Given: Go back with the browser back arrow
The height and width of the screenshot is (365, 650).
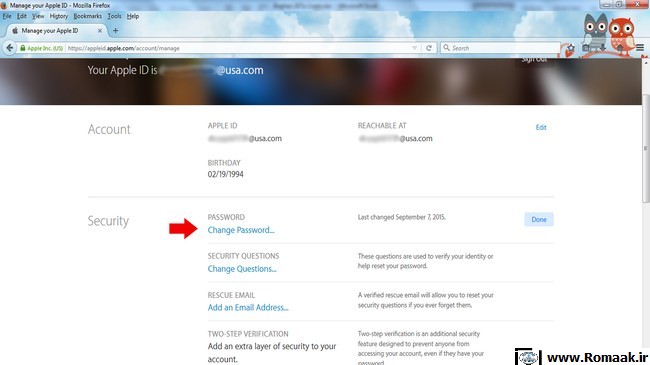Looking at the screenshot, I should pos(10,48).
